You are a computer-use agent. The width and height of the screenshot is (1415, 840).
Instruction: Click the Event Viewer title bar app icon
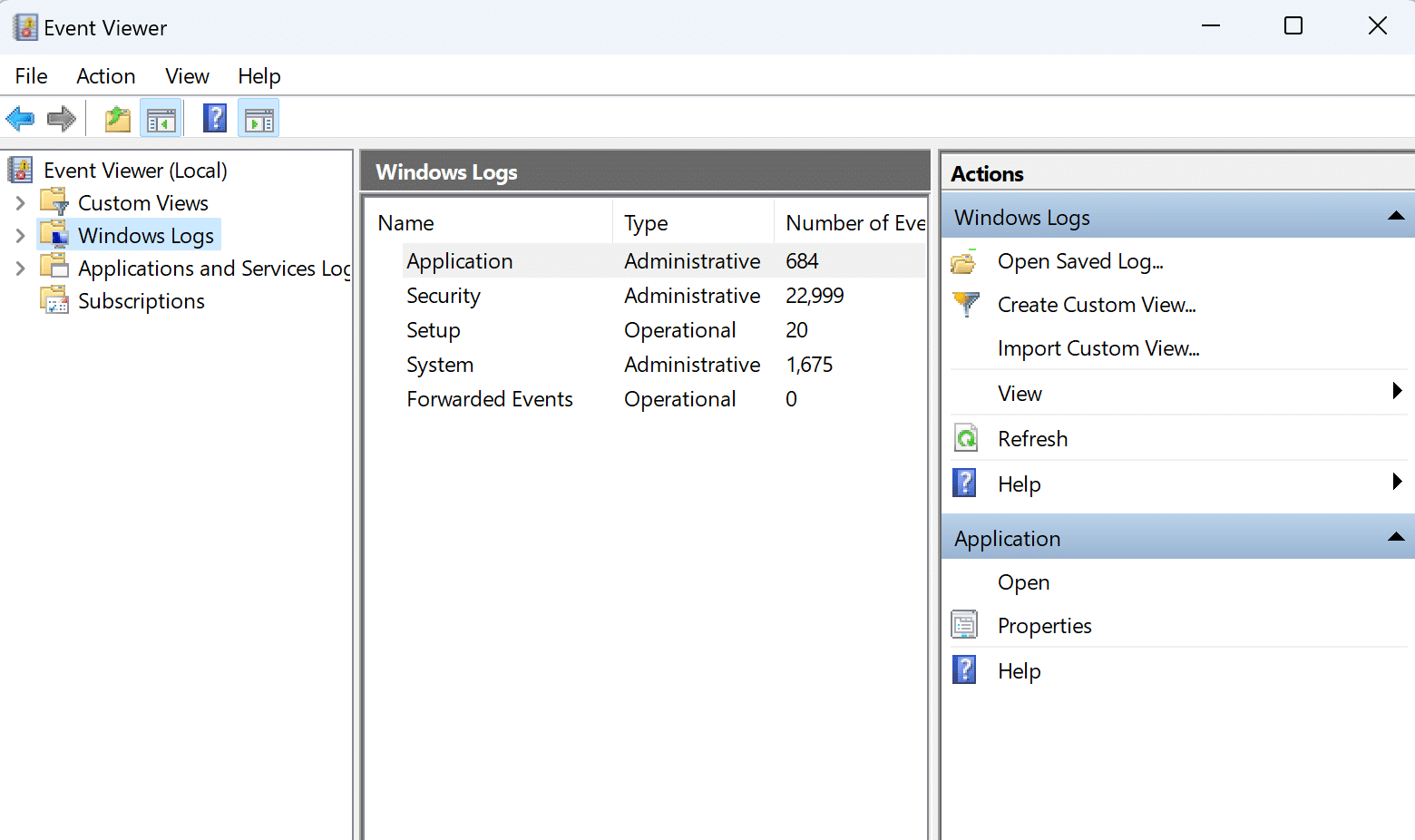point(25,27)
